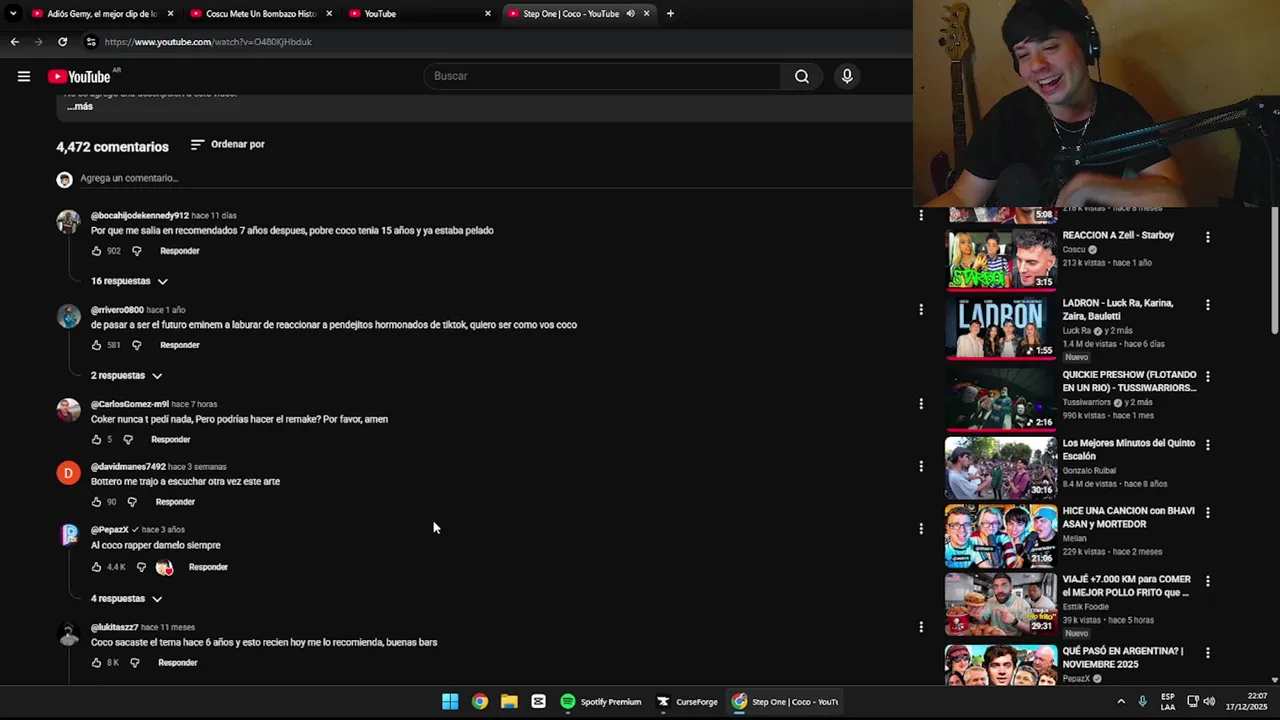The height and width of the screenshot is (720, 1280).
Task: Start voice search with microphone icon
Action: click(x=847, y=76)
